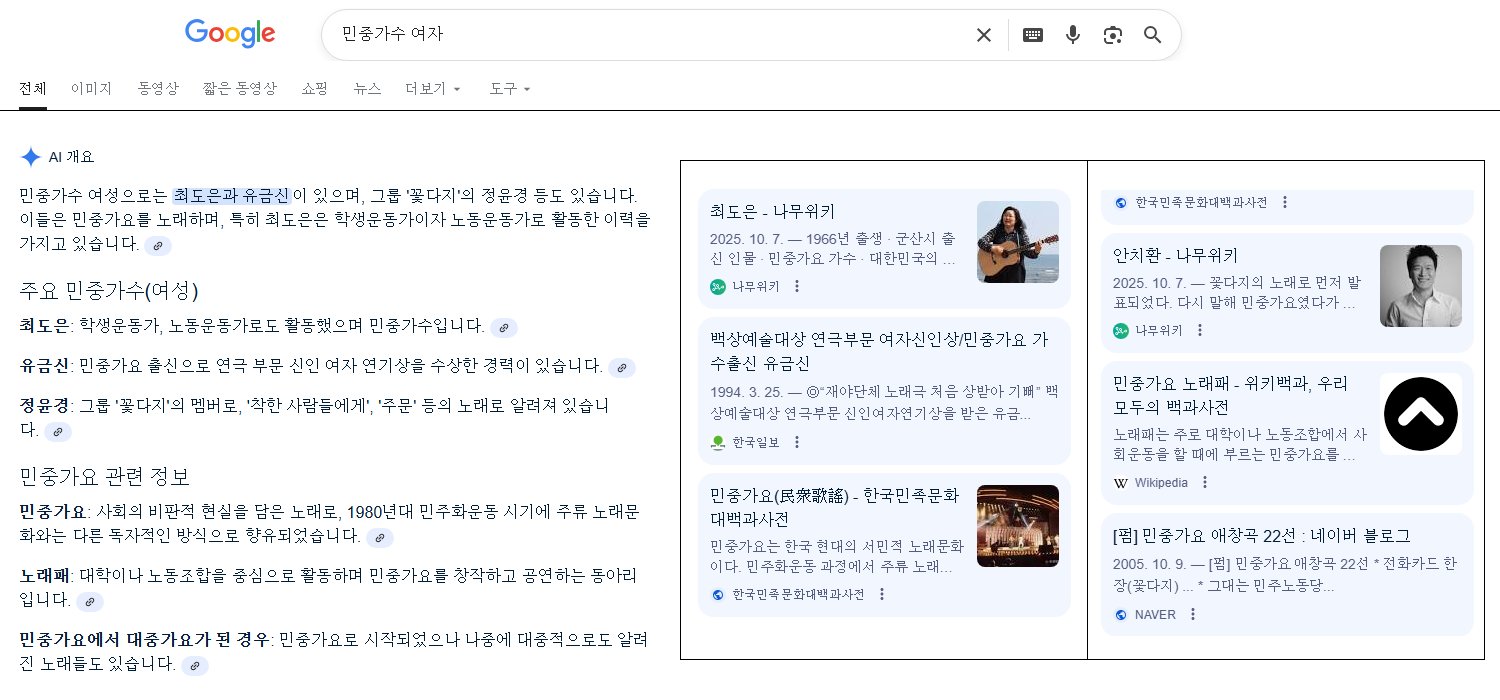Expand the 도구 dropdown

click(510, 88)
